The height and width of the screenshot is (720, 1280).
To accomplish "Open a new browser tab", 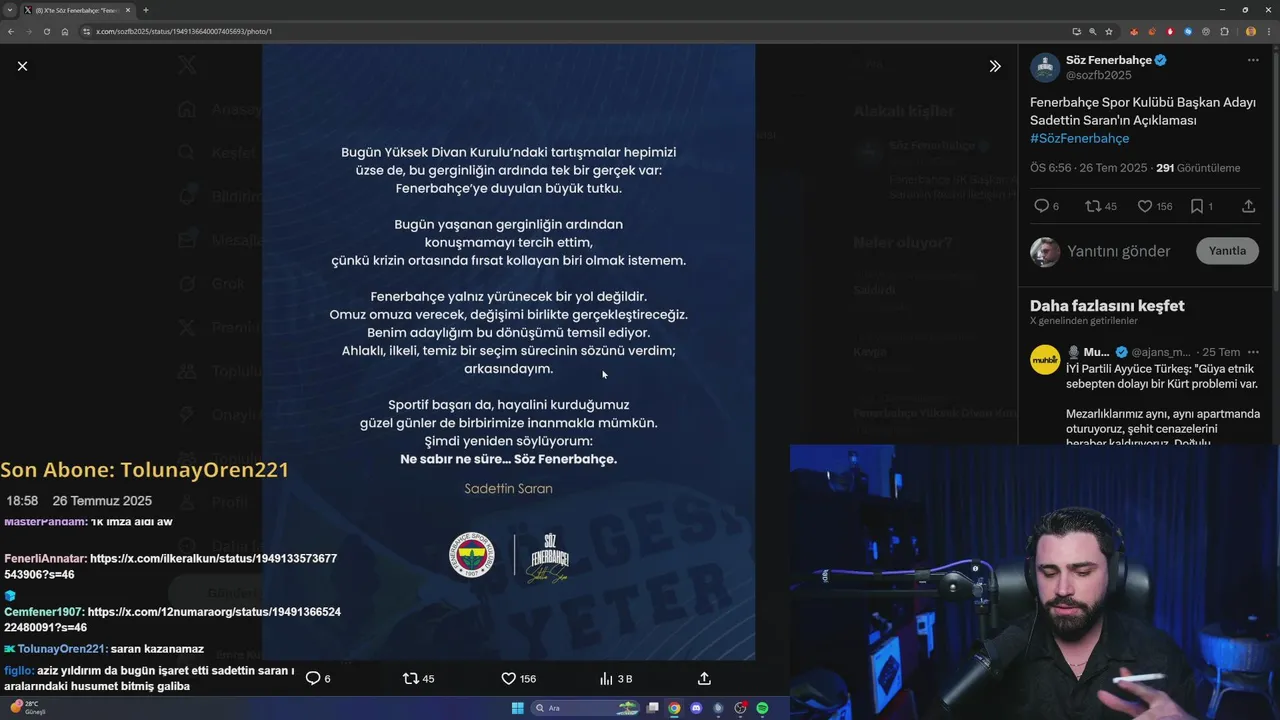I will coord(146,10).
